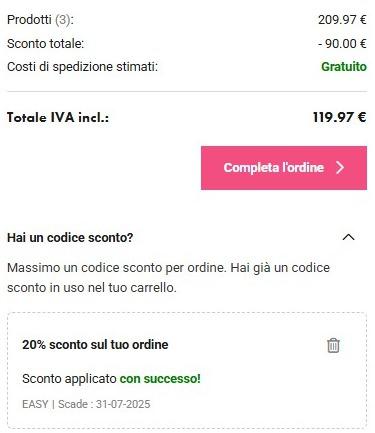Delete the applied EASY coupon via trash icon
This screenshot has height=433, width=375.
(x=333, y=345)
